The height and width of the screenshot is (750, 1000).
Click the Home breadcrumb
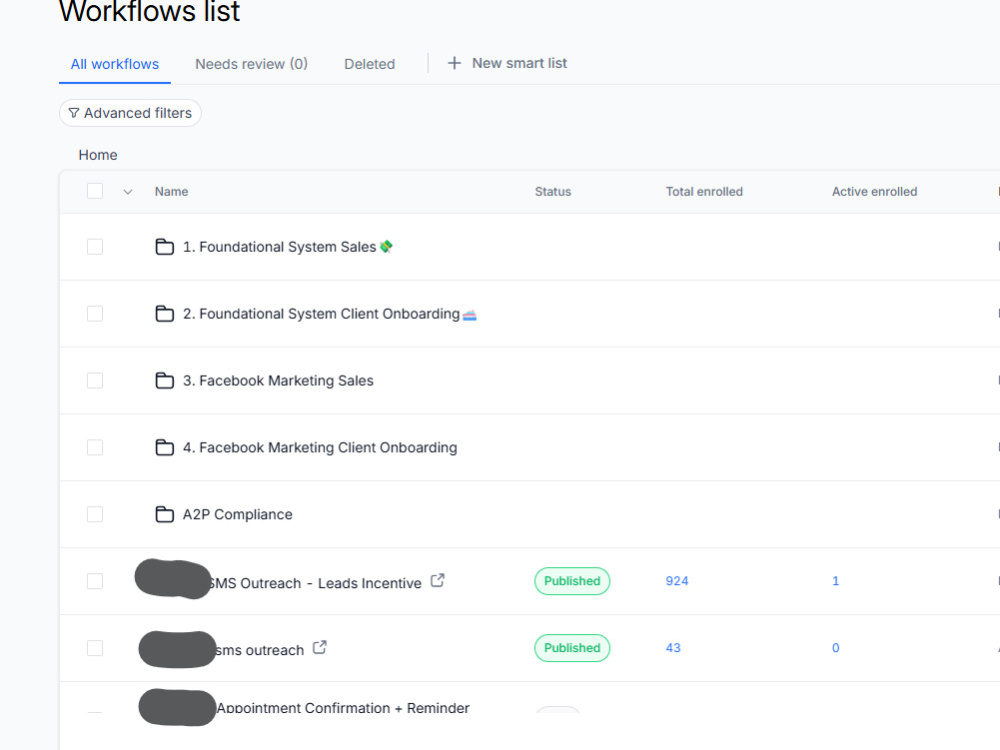[x=98, y=155]
